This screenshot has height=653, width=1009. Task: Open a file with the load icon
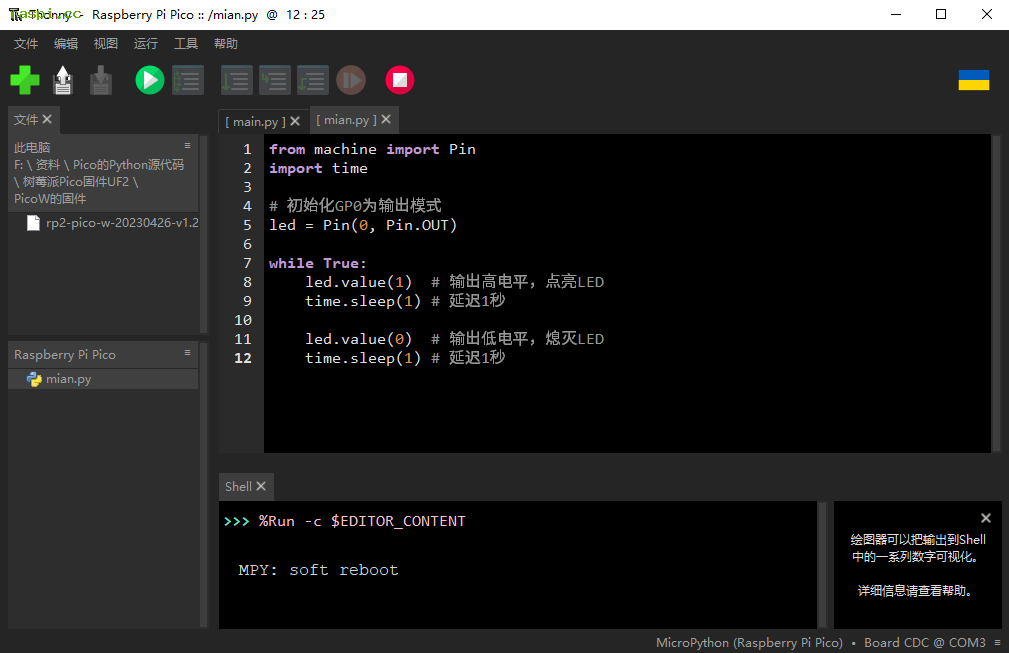[x=63, y=80]
